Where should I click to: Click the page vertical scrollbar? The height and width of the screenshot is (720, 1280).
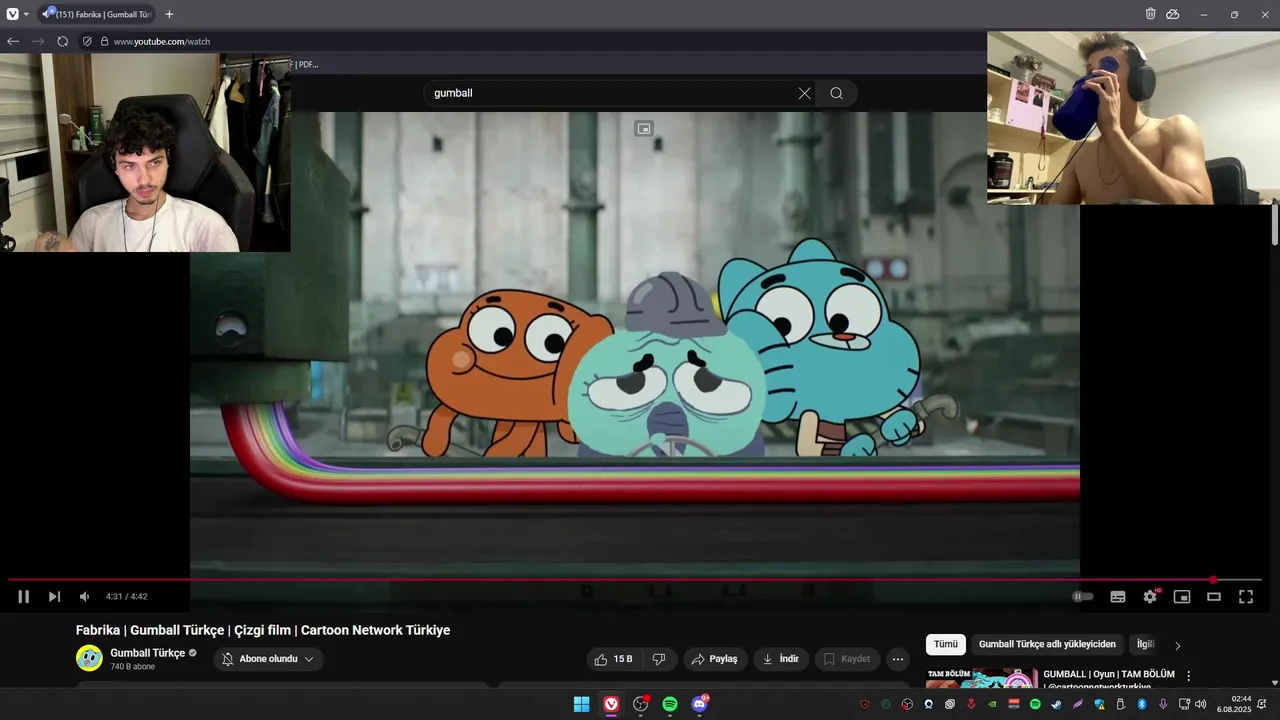1274,224
